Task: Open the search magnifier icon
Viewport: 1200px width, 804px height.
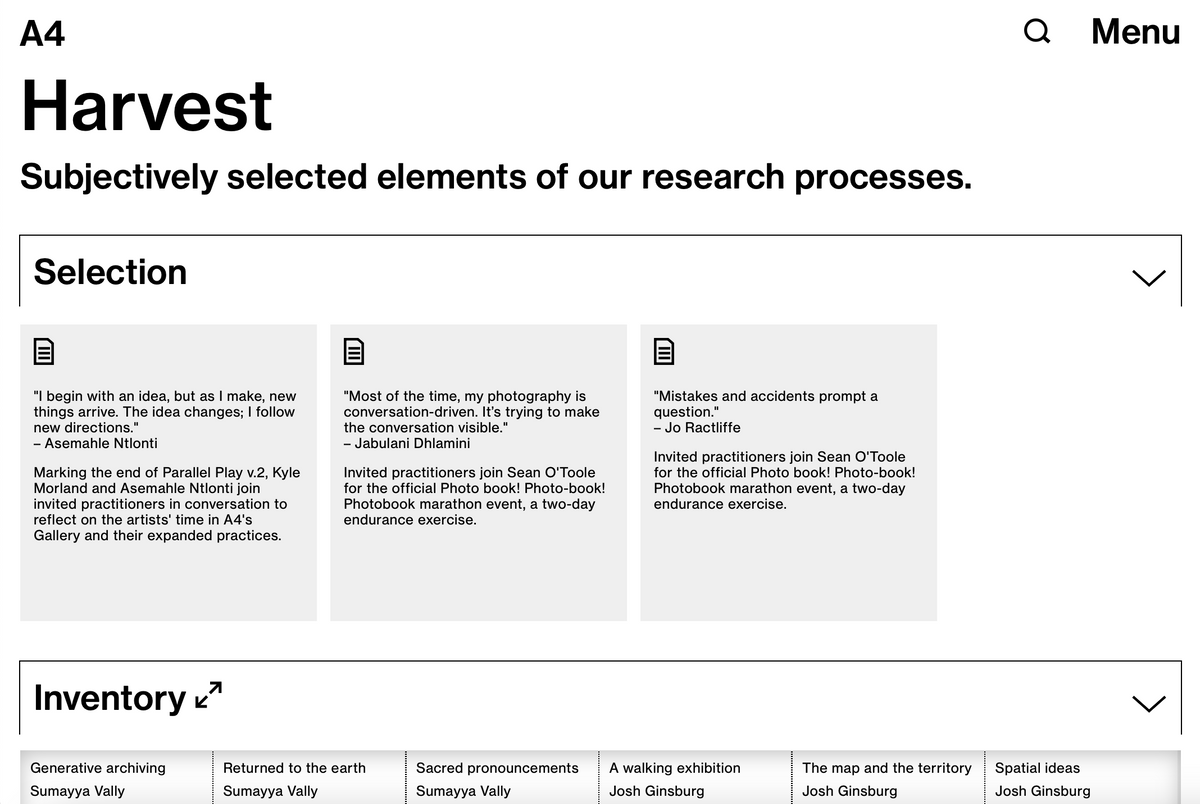Action: [x=1037, y=32]
